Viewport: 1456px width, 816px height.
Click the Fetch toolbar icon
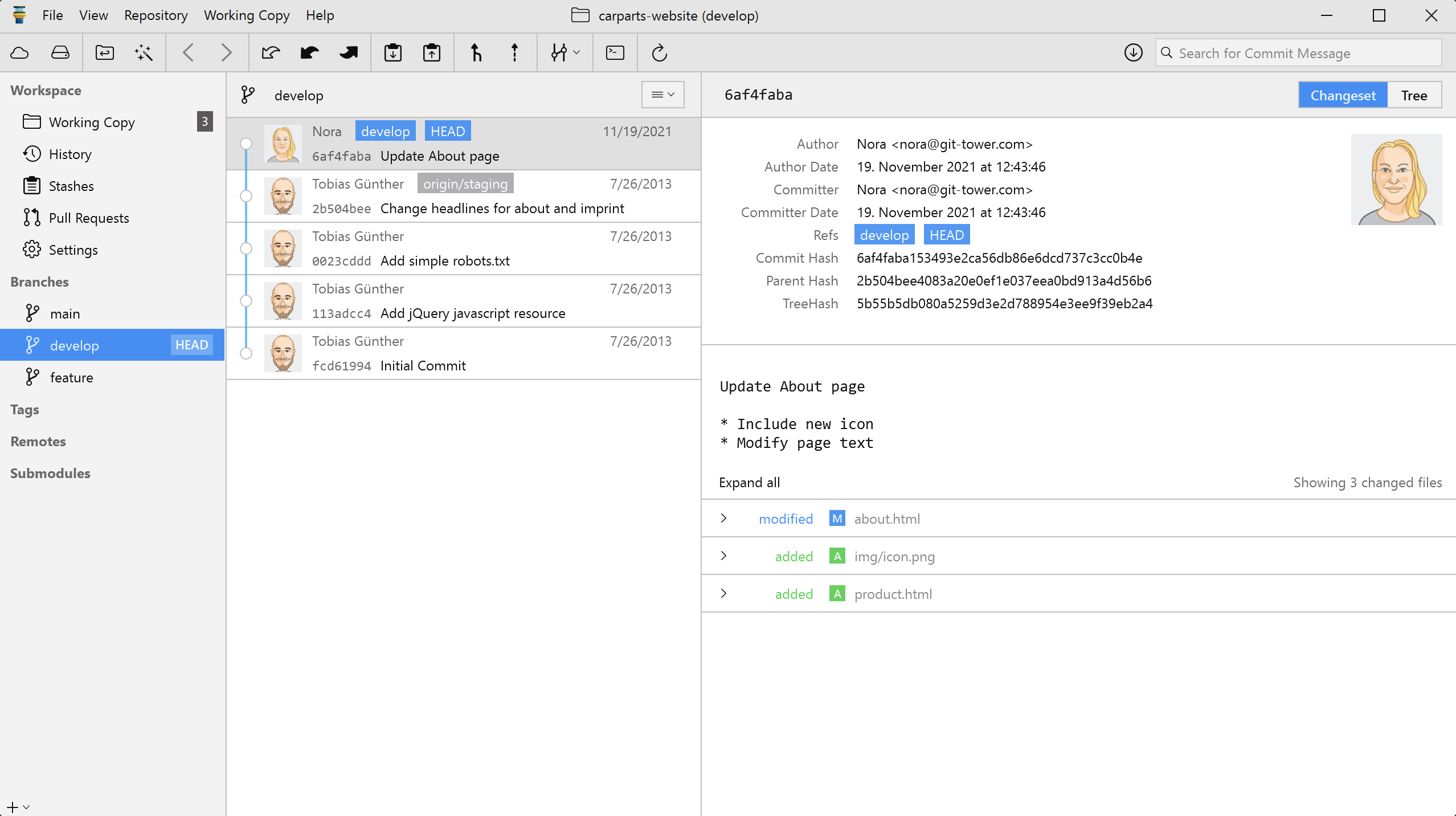(271, 53)
